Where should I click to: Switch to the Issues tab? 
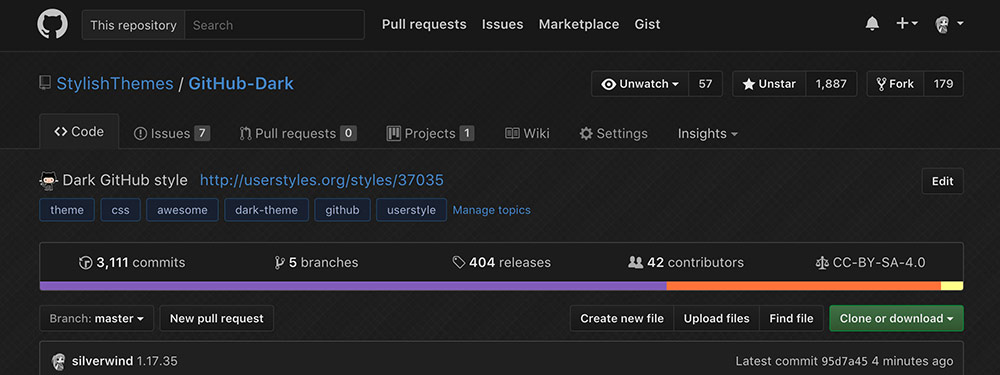tap(172, 133)
